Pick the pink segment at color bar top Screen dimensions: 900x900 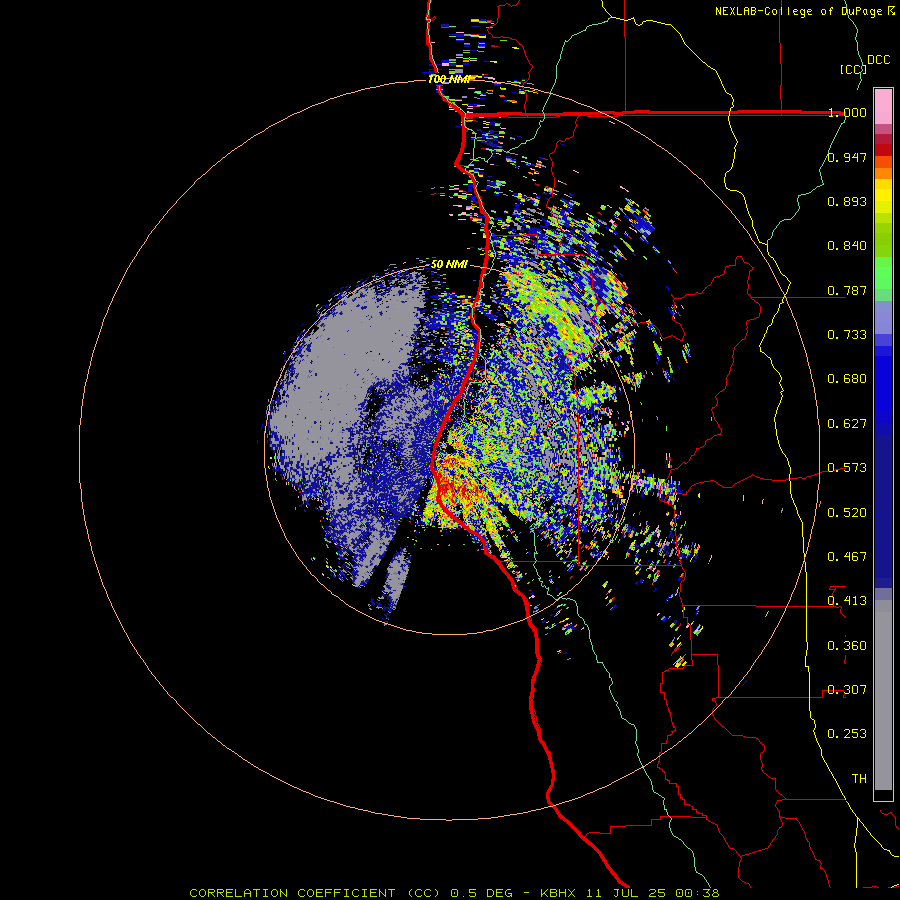(x=883, y=107)
